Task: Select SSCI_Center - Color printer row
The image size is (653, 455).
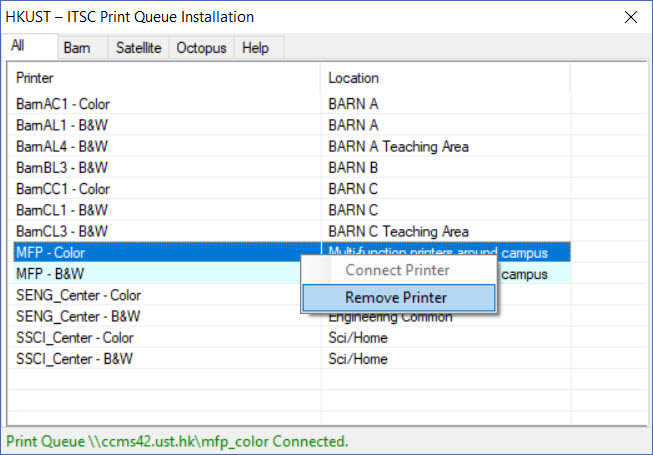Action: [x=75, y=337]
